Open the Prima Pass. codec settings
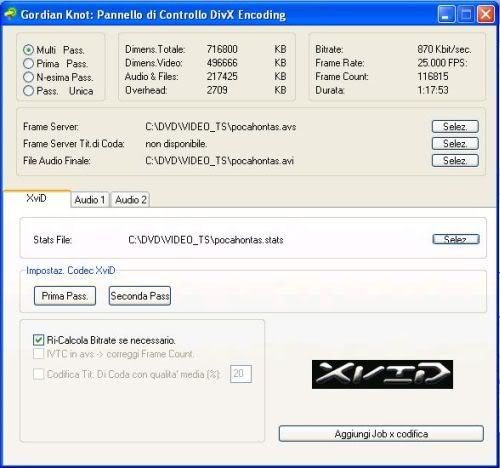Screen dimensions: 500x468 click(x=65, y=296)
